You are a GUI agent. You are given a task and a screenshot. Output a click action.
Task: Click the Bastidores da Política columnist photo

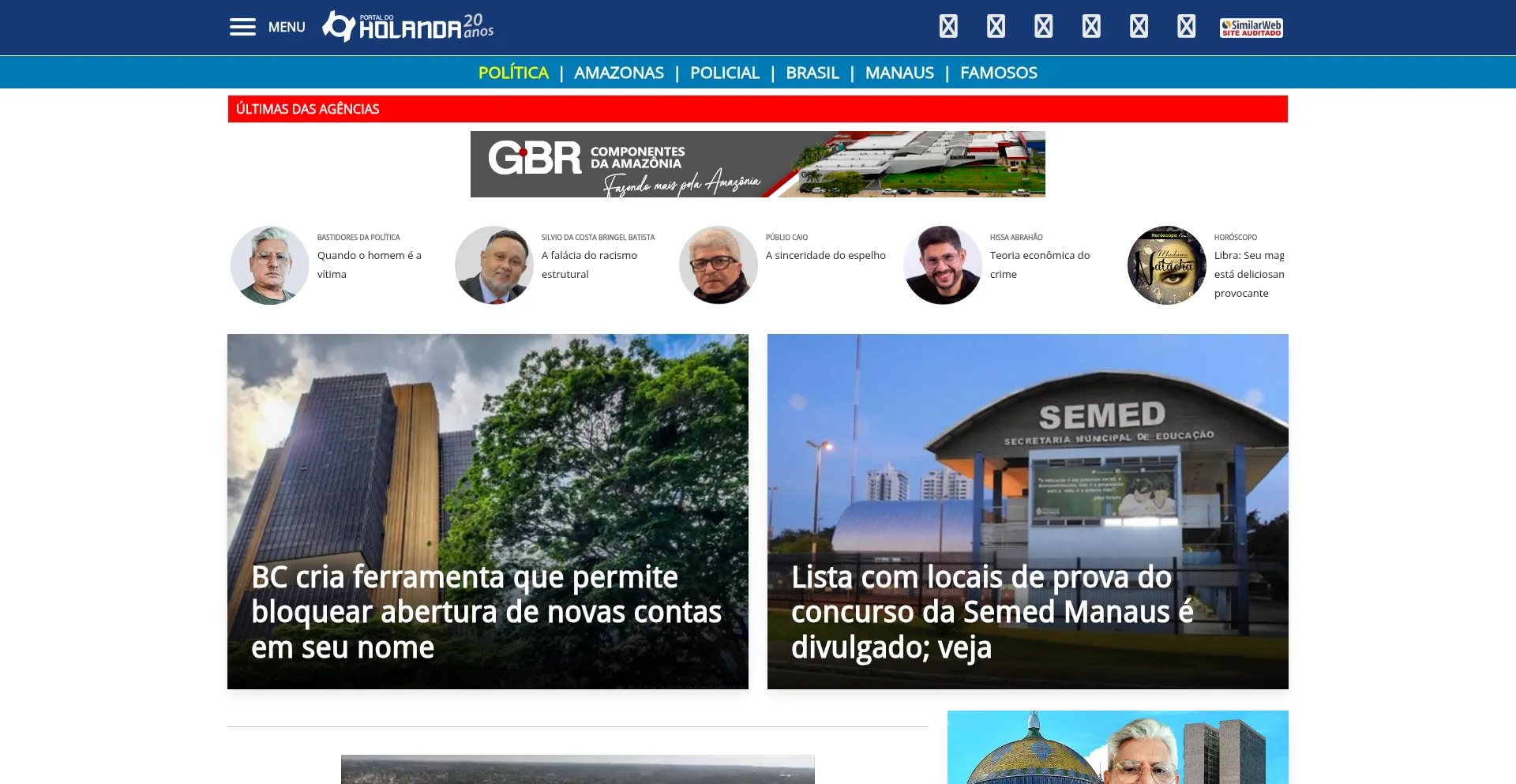click(270, 265)
